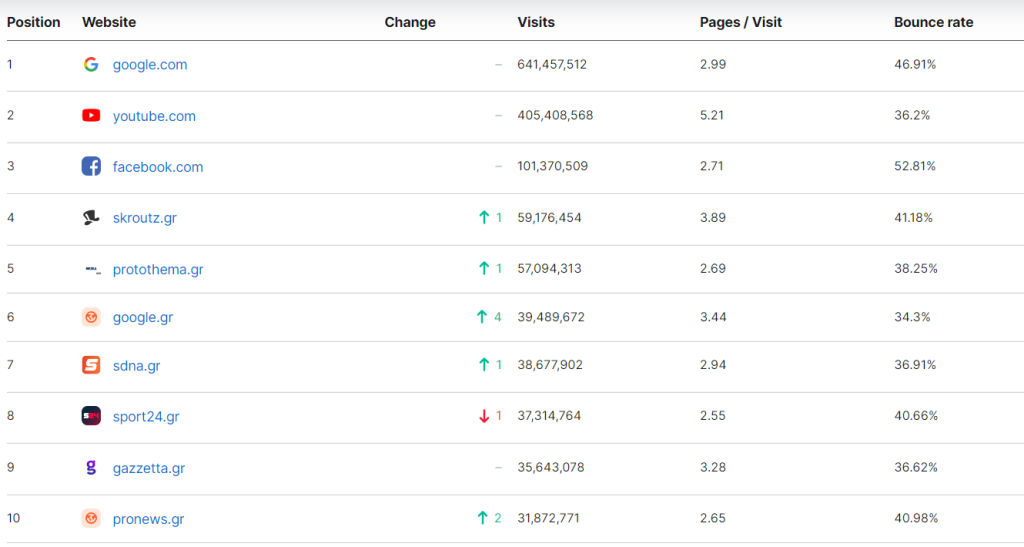Click the sport24.gr favicon
The image size is (1024, 547).
pos(91,416)
